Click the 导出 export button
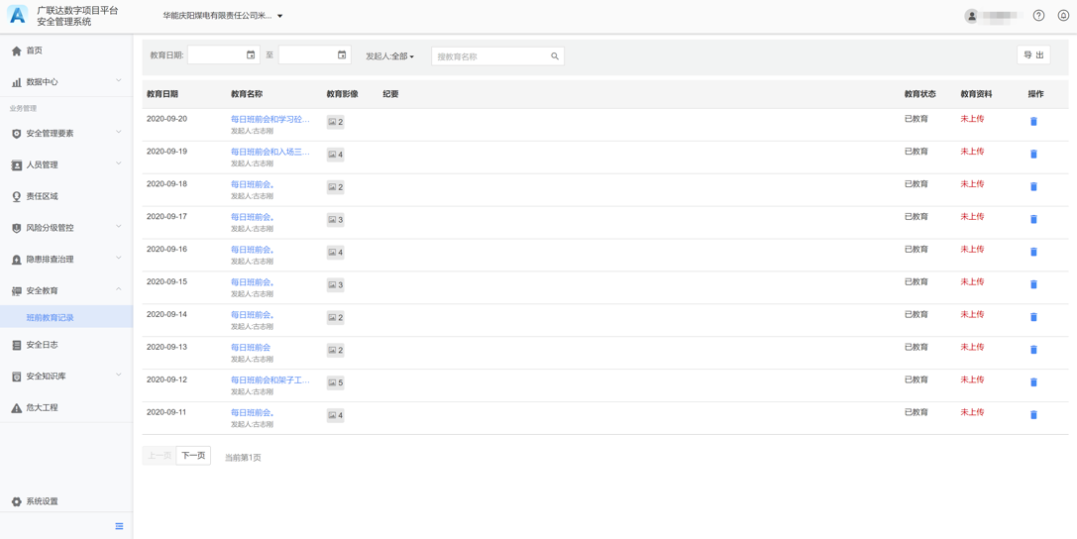1077x539 pixels. [1033, 55]
